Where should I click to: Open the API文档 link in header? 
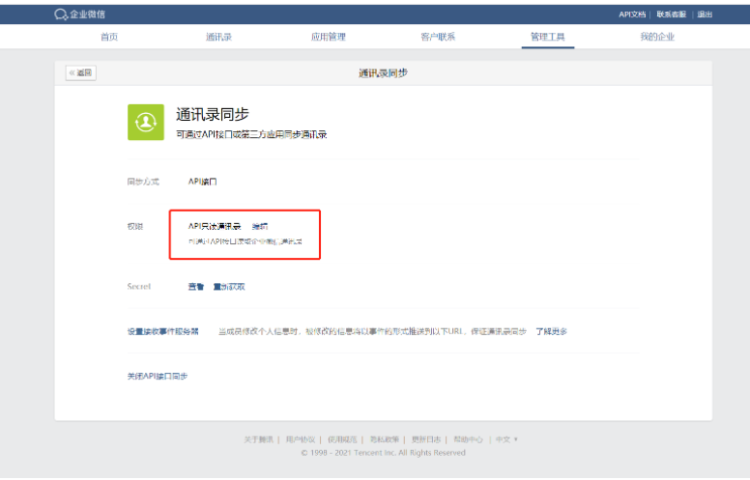tap(632, 14)
